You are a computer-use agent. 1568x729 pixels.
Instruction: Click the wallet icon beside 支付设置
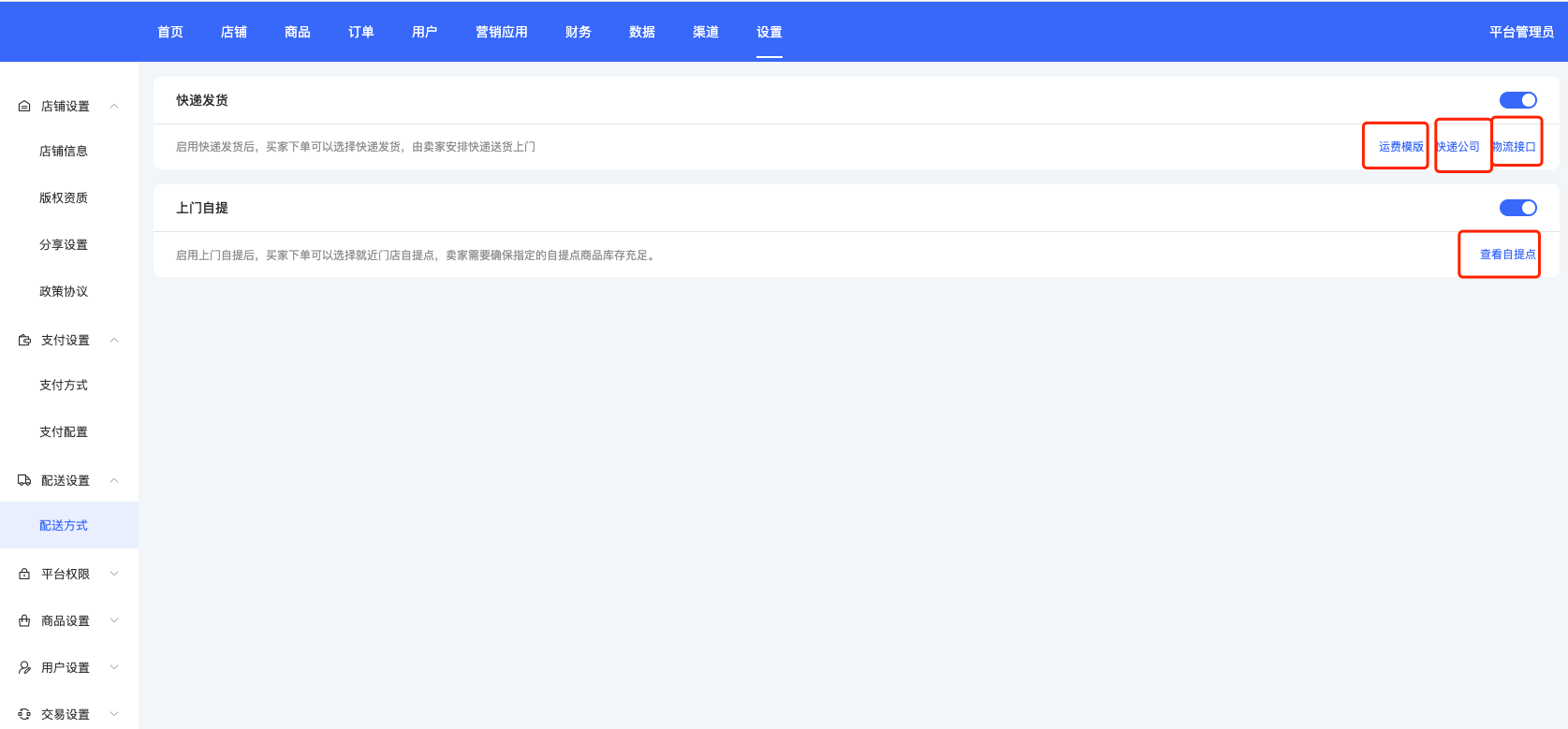(x=24, y=341)
